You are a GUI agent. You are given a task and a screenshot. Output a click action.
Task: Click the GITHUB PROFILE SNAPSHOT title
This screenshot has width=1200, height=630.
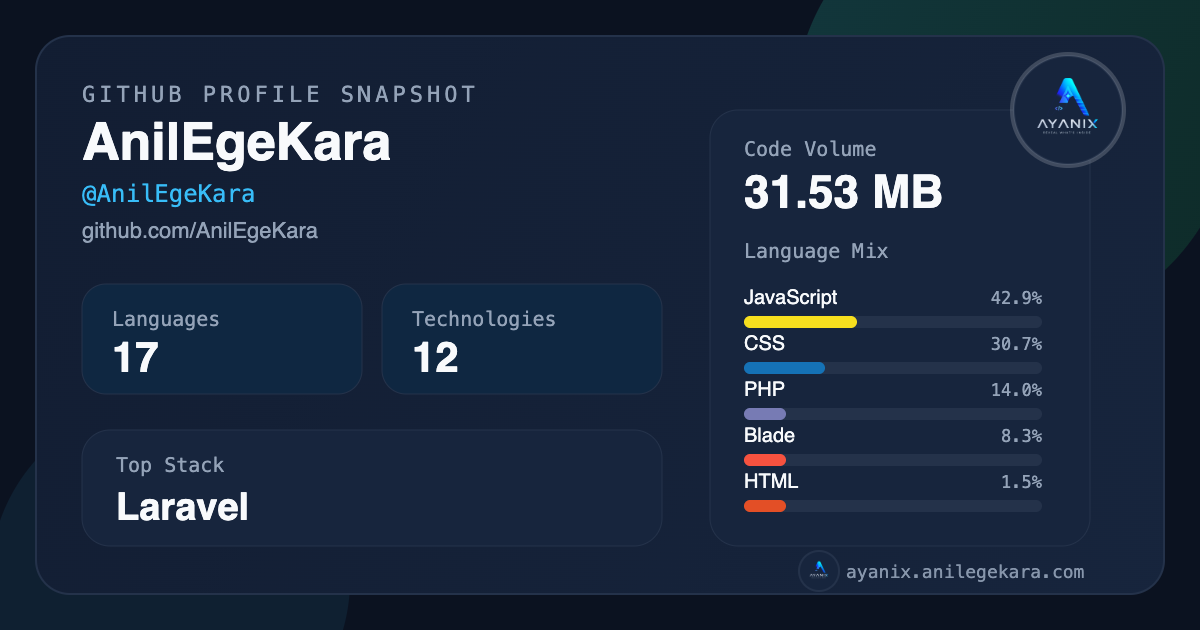point(279,94)
